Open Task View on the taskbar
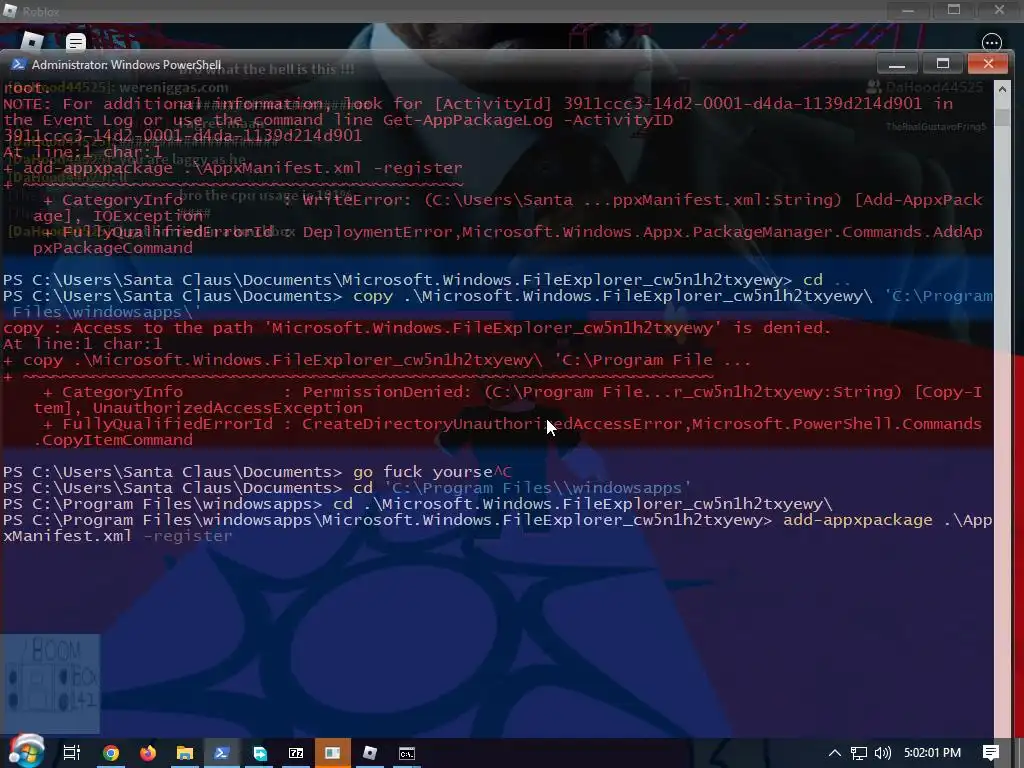1024x768 pixels. (x=72, y=753)
